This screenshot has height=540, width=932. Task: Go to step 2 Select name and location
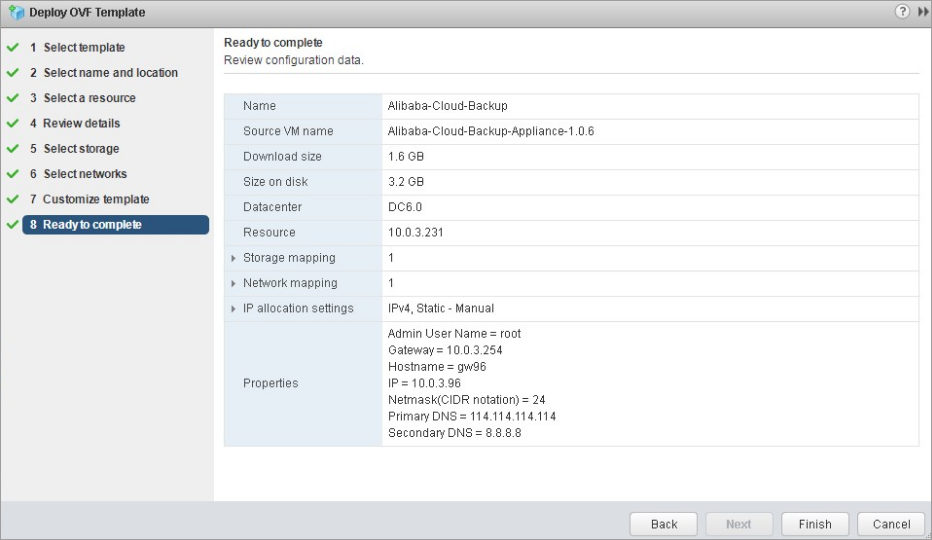(103, 73)
